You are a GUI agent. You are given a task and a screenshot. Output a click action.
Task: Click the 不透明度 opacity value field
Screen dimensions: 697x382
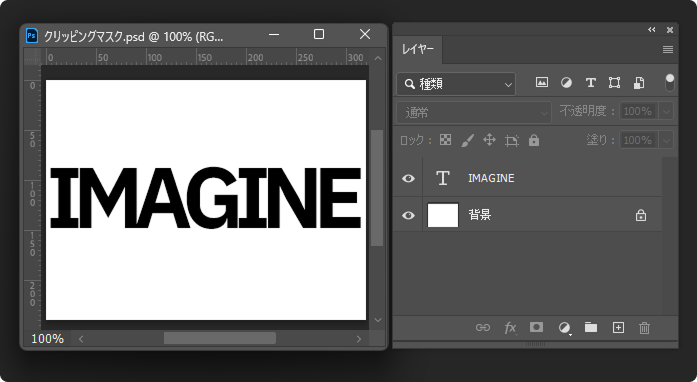coord(639,111)
